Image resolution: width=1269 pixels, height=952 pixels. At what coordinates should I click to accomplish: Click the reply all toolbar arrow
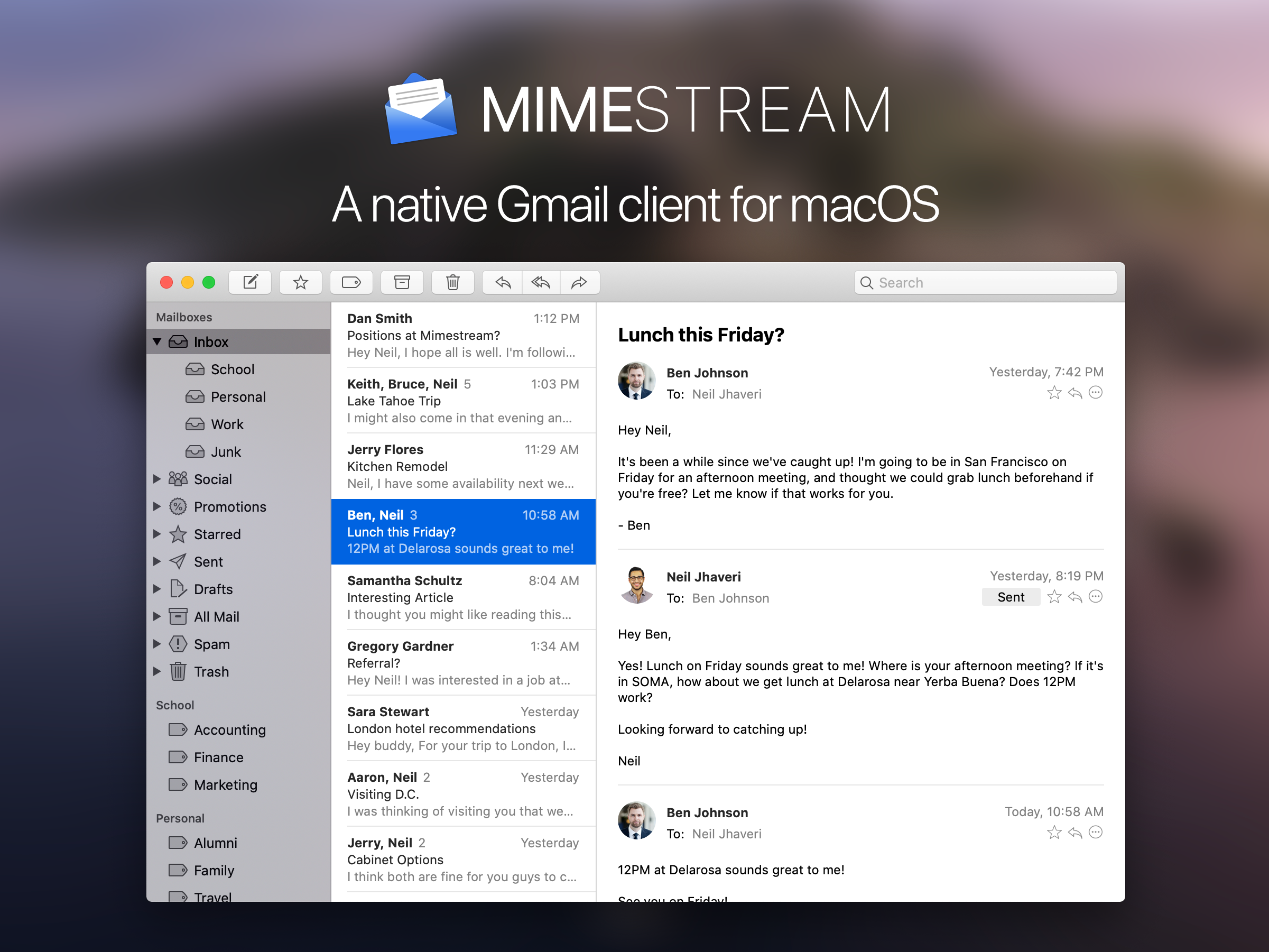[540, 282]
